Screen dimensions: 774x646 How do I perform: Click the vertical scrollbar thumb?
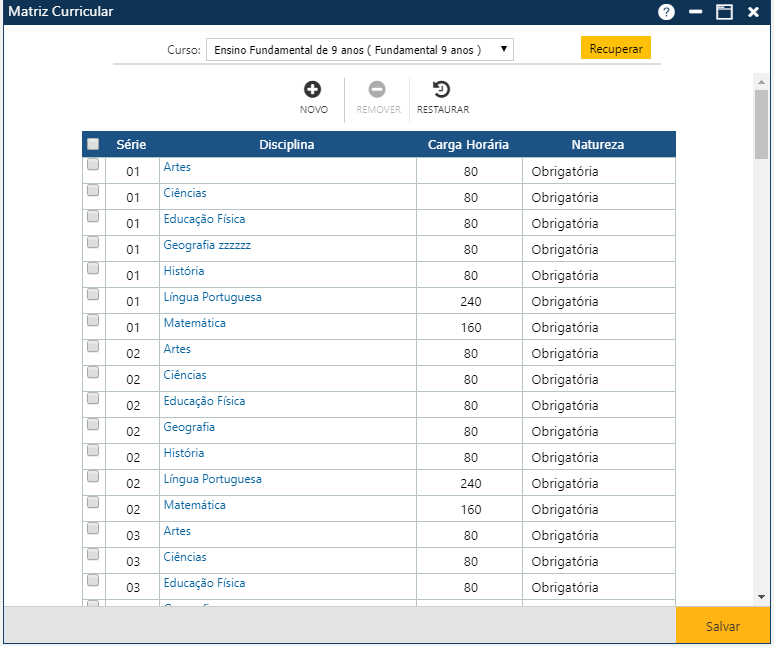click(x=761, y=125)
